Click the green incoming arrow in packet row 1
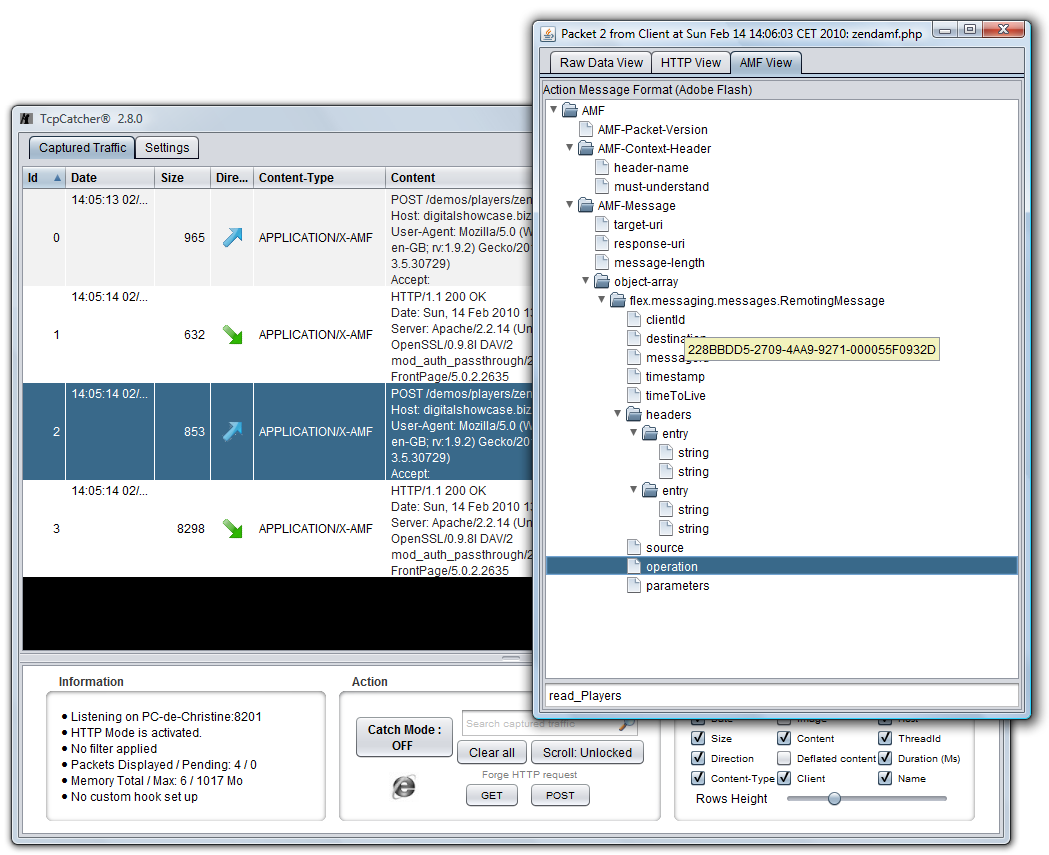Viewport: 1049px width, 855px height. (232, 335)
